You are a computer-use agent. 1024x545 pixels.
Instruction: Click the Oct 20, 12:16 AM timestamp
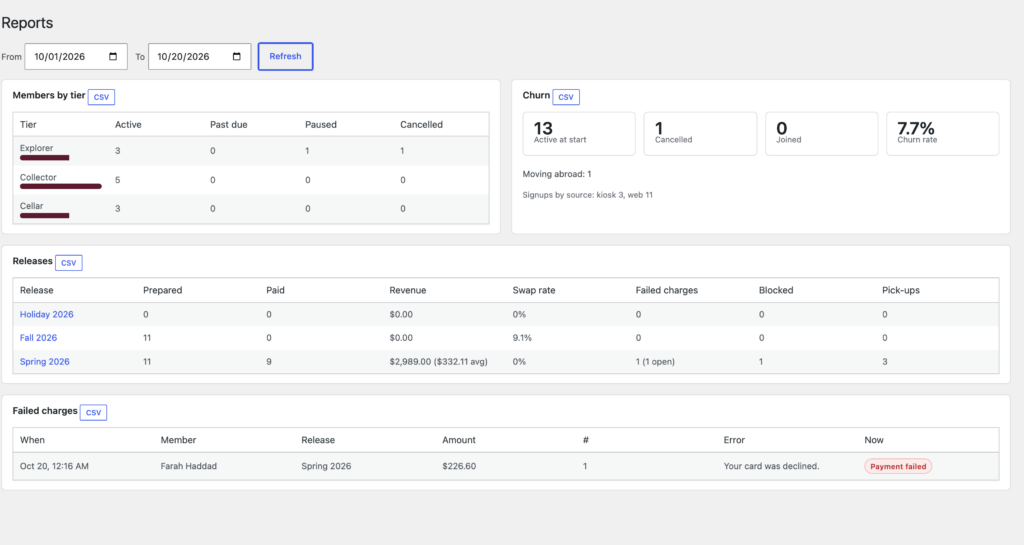pyautogui.click(x=54, y=466)
